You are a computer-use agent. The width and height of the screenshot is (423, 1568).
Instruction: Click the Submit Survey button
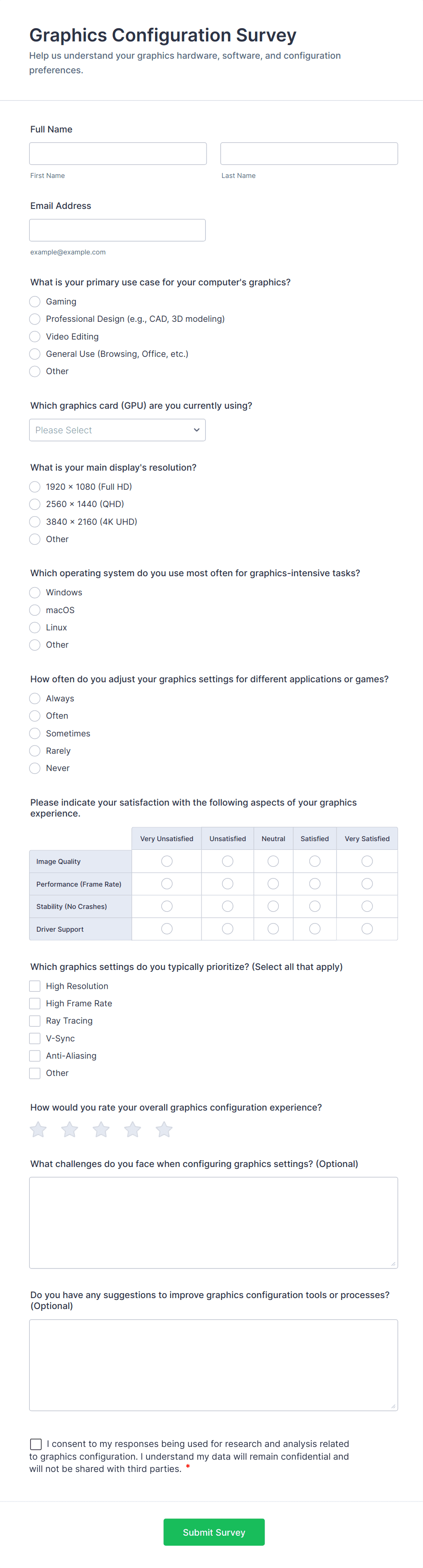point(214,1532)
